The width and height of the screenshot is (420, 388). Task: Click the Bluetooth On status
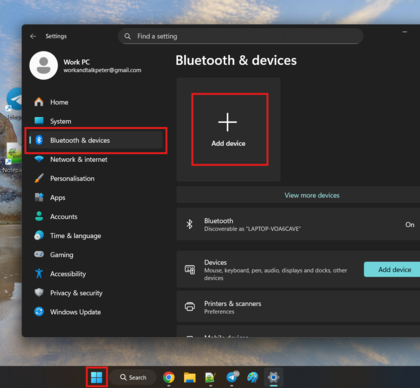click(x=410, y=224)
